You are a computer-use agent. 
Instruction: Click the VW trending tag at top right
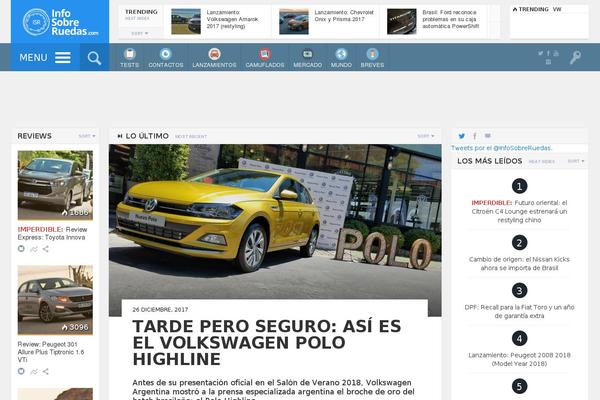(x=557, y=9)
